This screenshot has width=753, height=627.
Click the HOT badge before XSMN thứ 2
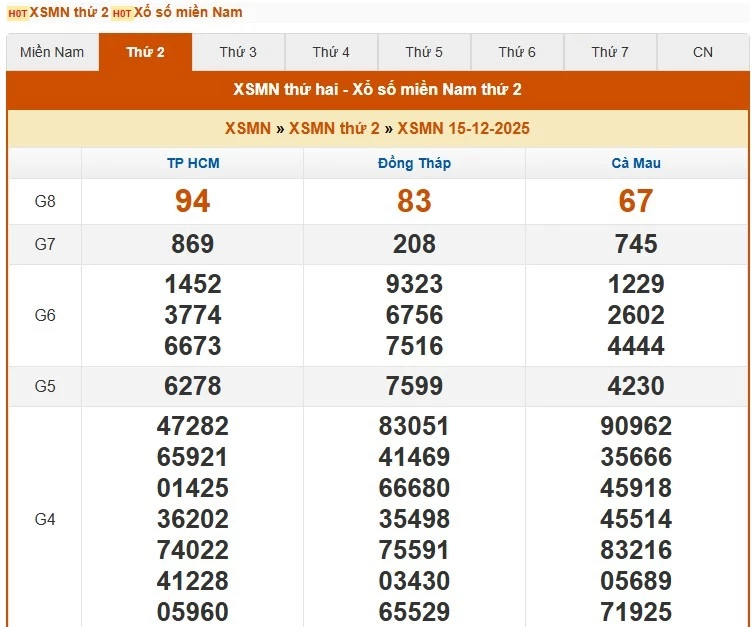pyautogui.click(x=17, y=13)
